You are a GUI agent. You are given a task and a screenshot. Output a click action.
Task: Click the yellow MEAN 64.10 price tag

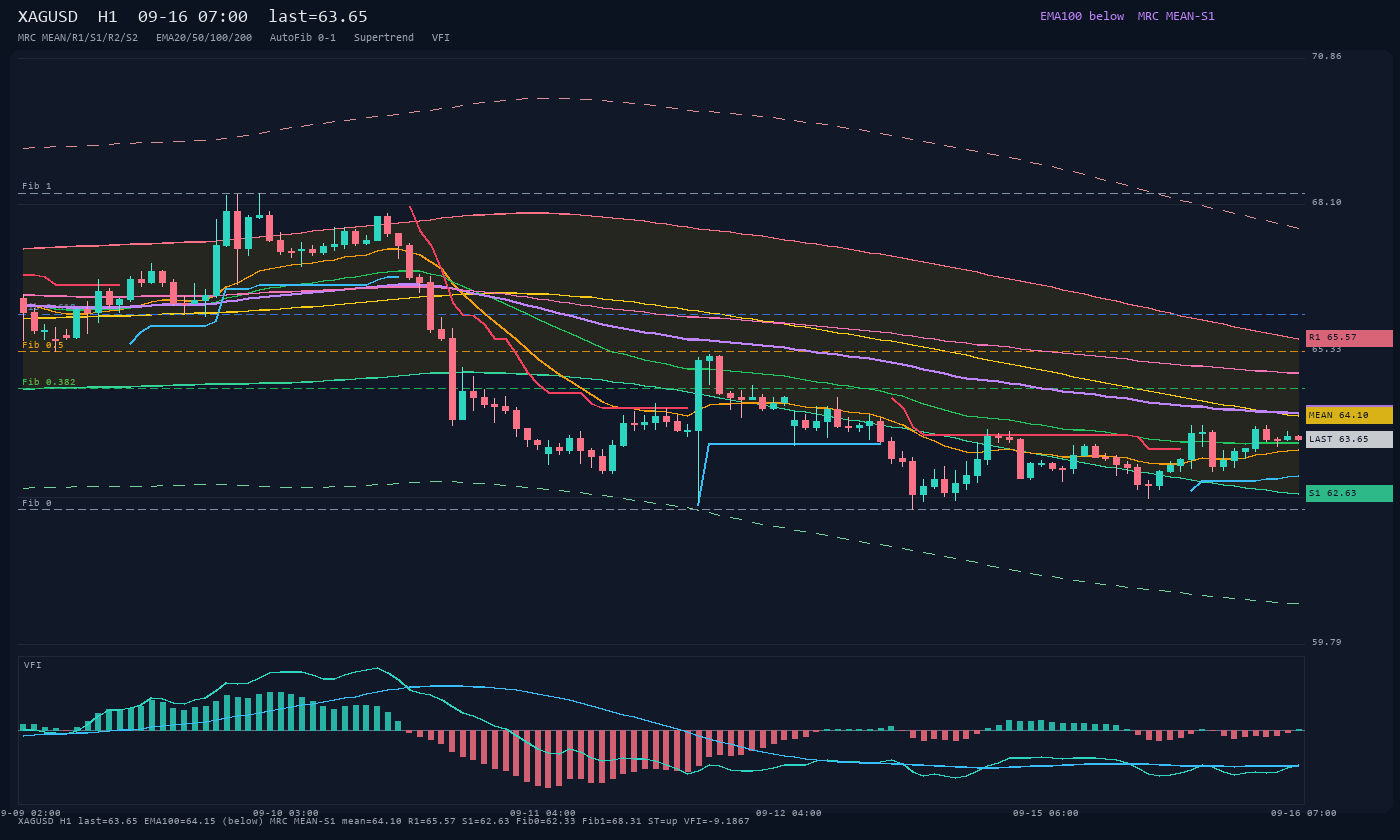1349,415
